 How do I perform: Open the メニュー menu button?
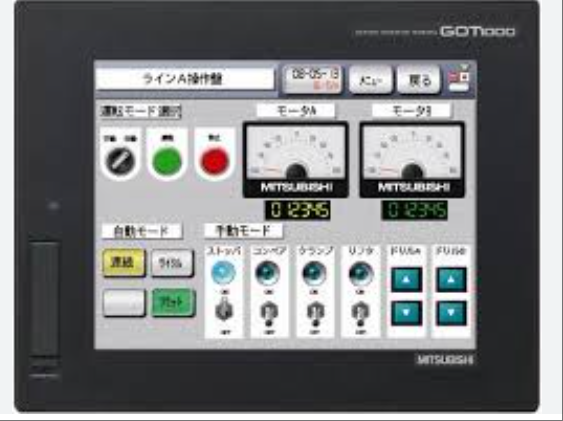(x=370, y=80)
